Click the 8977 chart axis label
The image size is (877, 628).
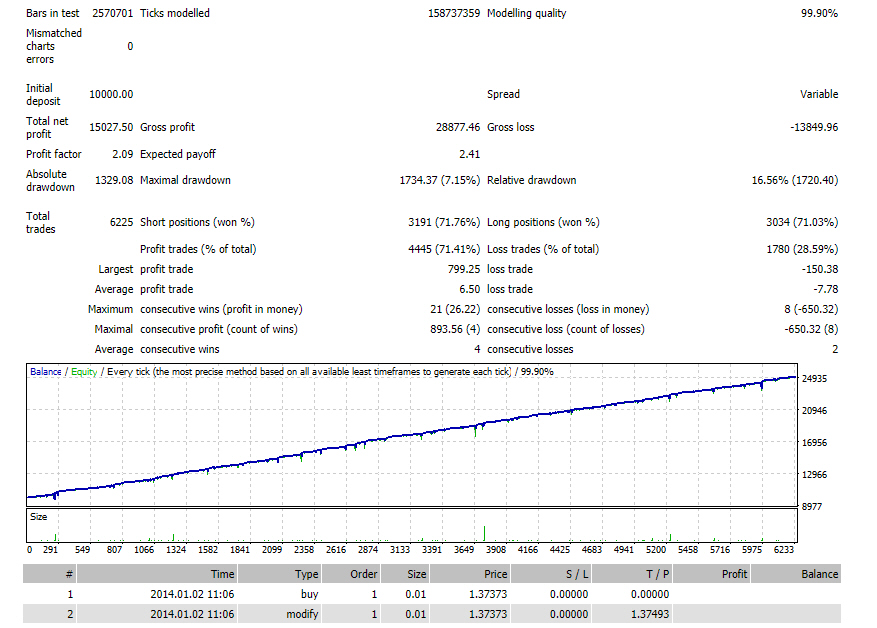(812, 507)
